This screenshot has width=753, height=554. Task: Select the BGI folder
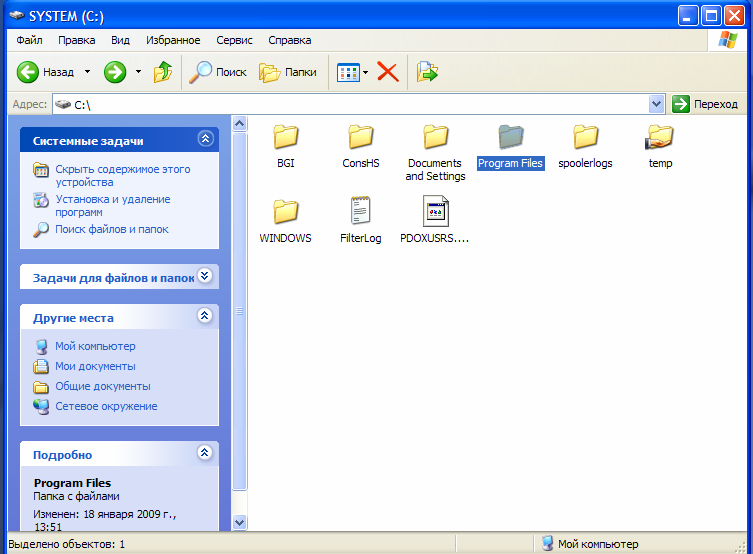click(x=286, y=146)
